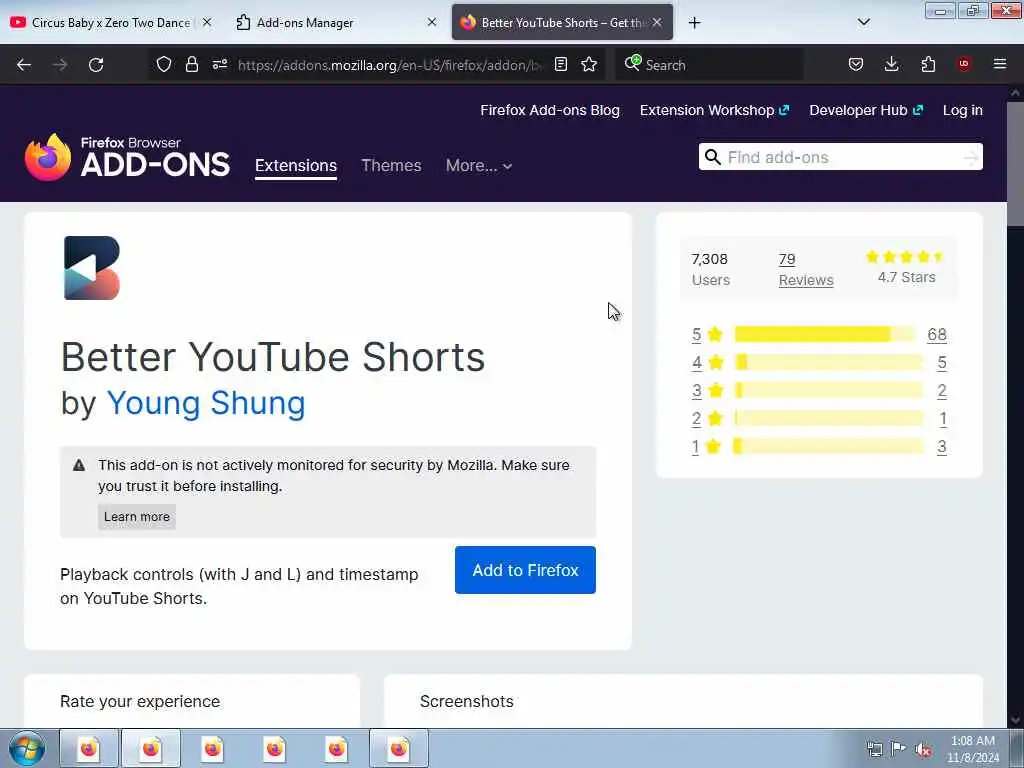Open the Developer Hub link
1024x768 pixels.
866,110
